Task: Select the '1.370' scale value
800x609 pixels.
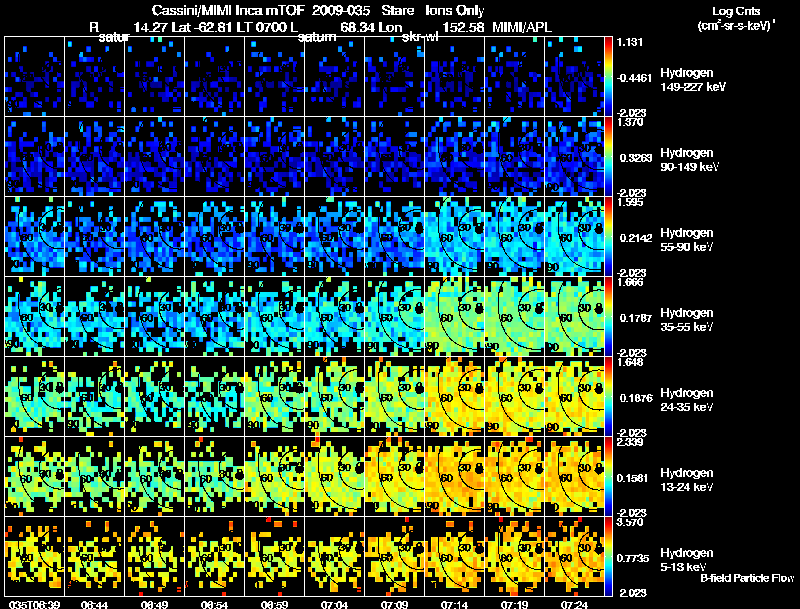Action: 630,122
